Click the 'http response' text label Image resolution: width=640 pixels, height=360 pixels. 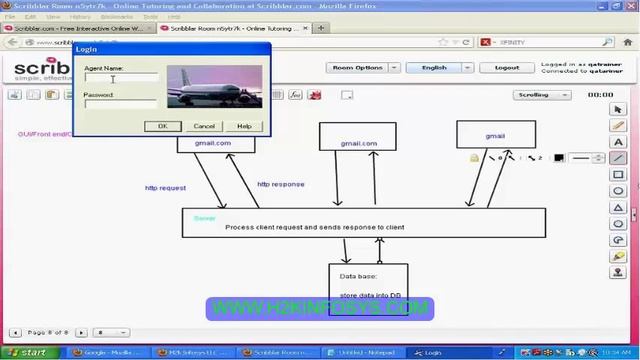[281, 184]
